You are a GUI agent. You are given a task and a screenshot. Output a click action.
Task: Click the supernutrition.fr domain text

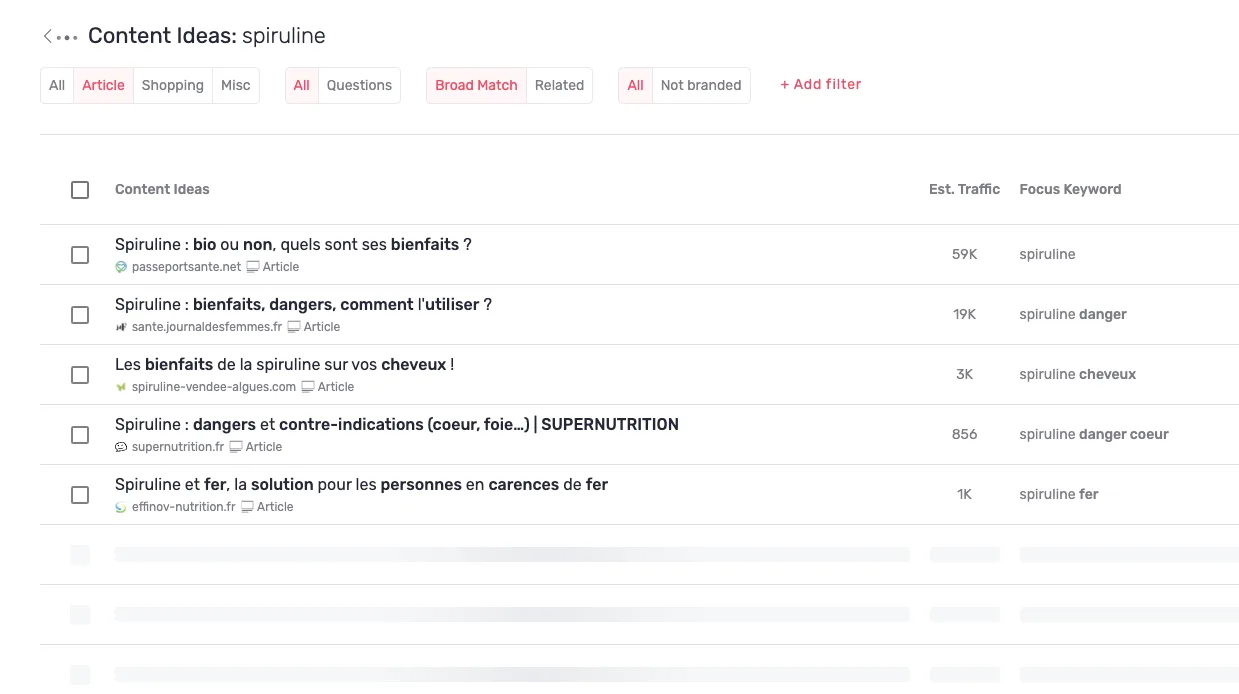point(178,447)
